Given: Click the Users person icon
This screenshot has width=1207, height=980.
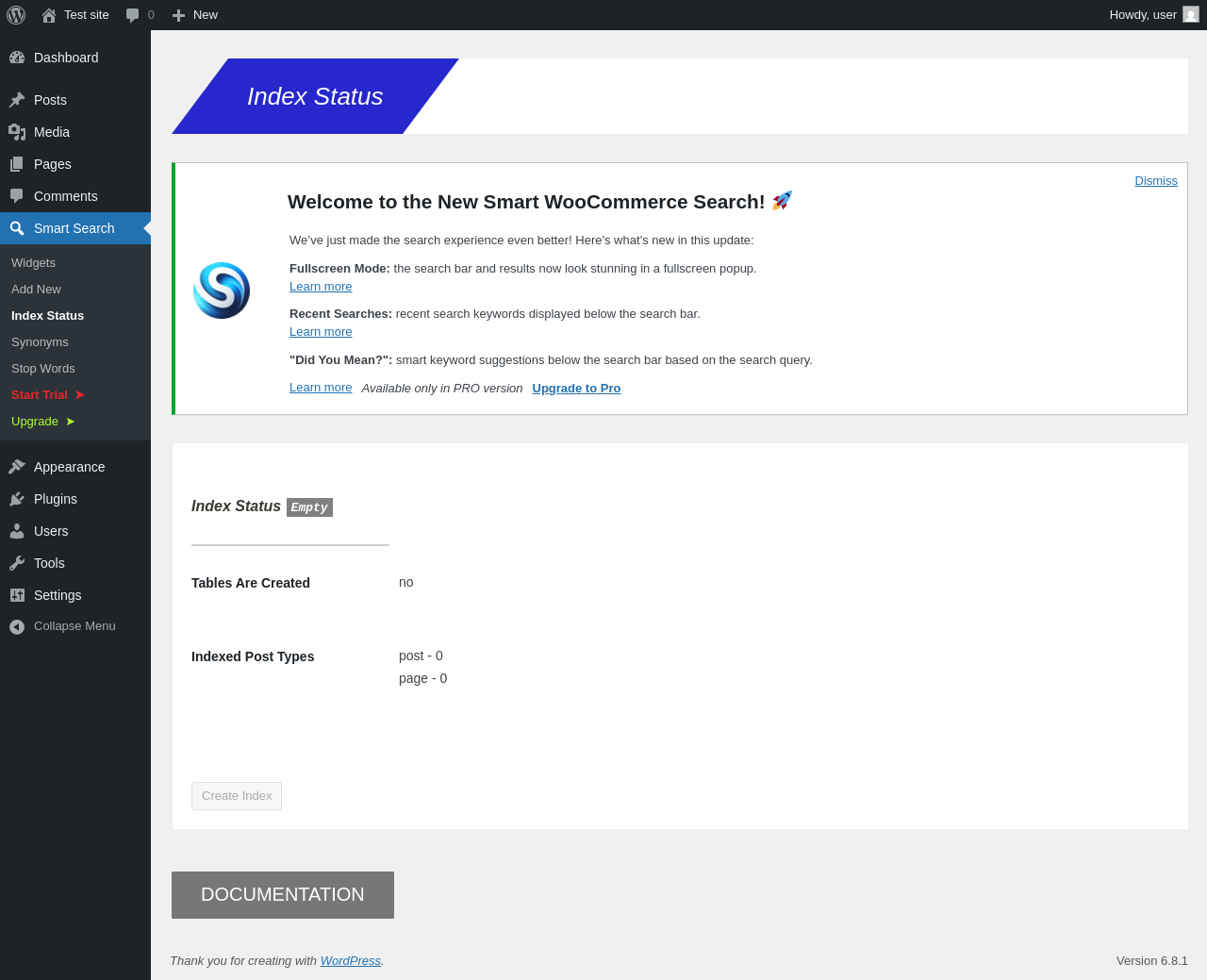Looking at the screenshot, I should pyautogui.click(x=17, y=531).
